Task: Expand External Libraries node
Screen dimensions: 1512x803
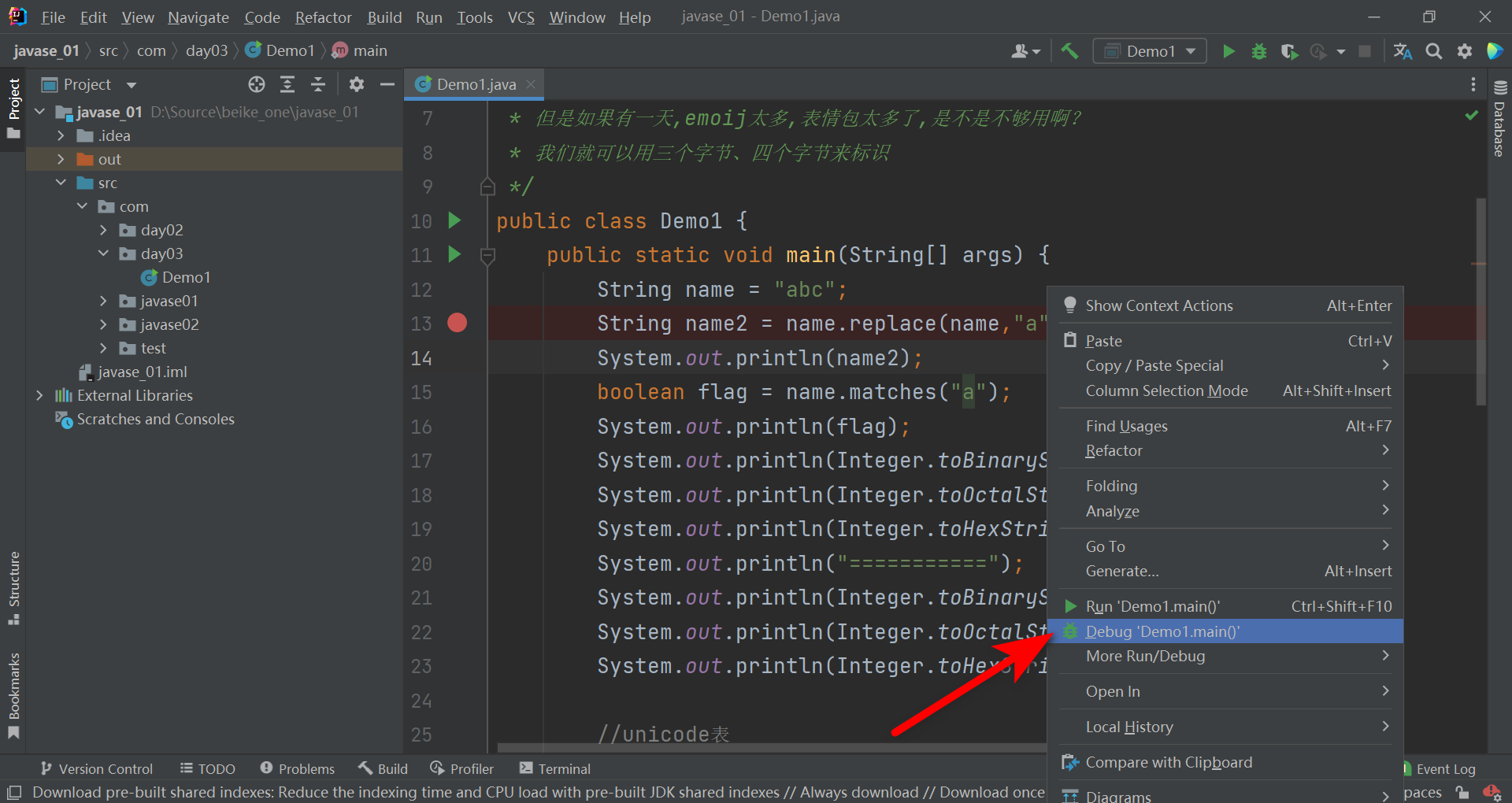Action: point(39,395)
